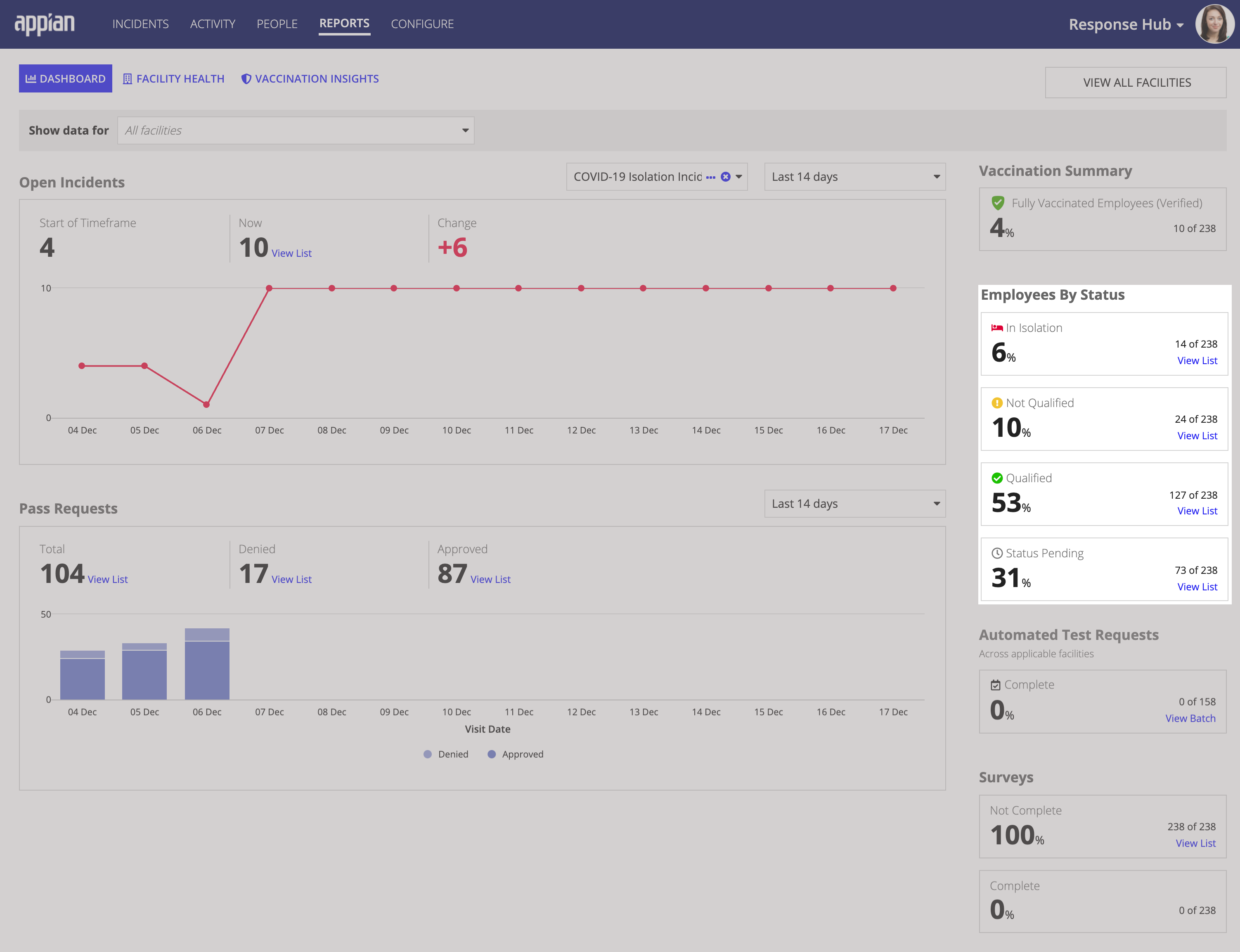Click the In Isolation bed icon
Viewport: 1240px width, 952px height.
click(997, 327)
